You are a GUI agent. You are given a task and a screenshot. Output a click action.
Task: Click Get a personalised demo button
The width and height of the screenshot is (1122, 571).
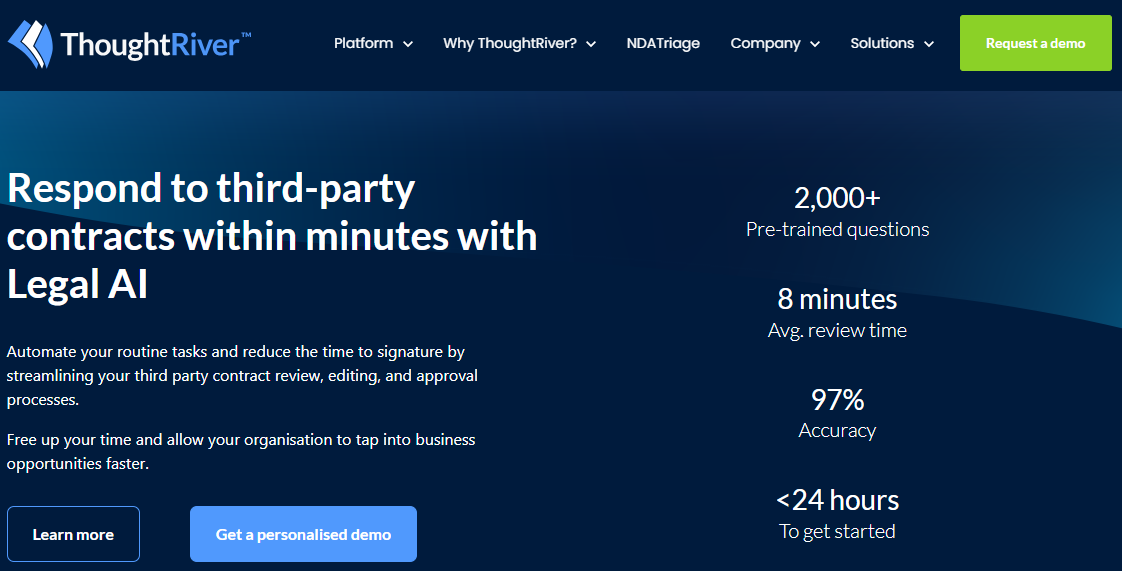point(303,534)
